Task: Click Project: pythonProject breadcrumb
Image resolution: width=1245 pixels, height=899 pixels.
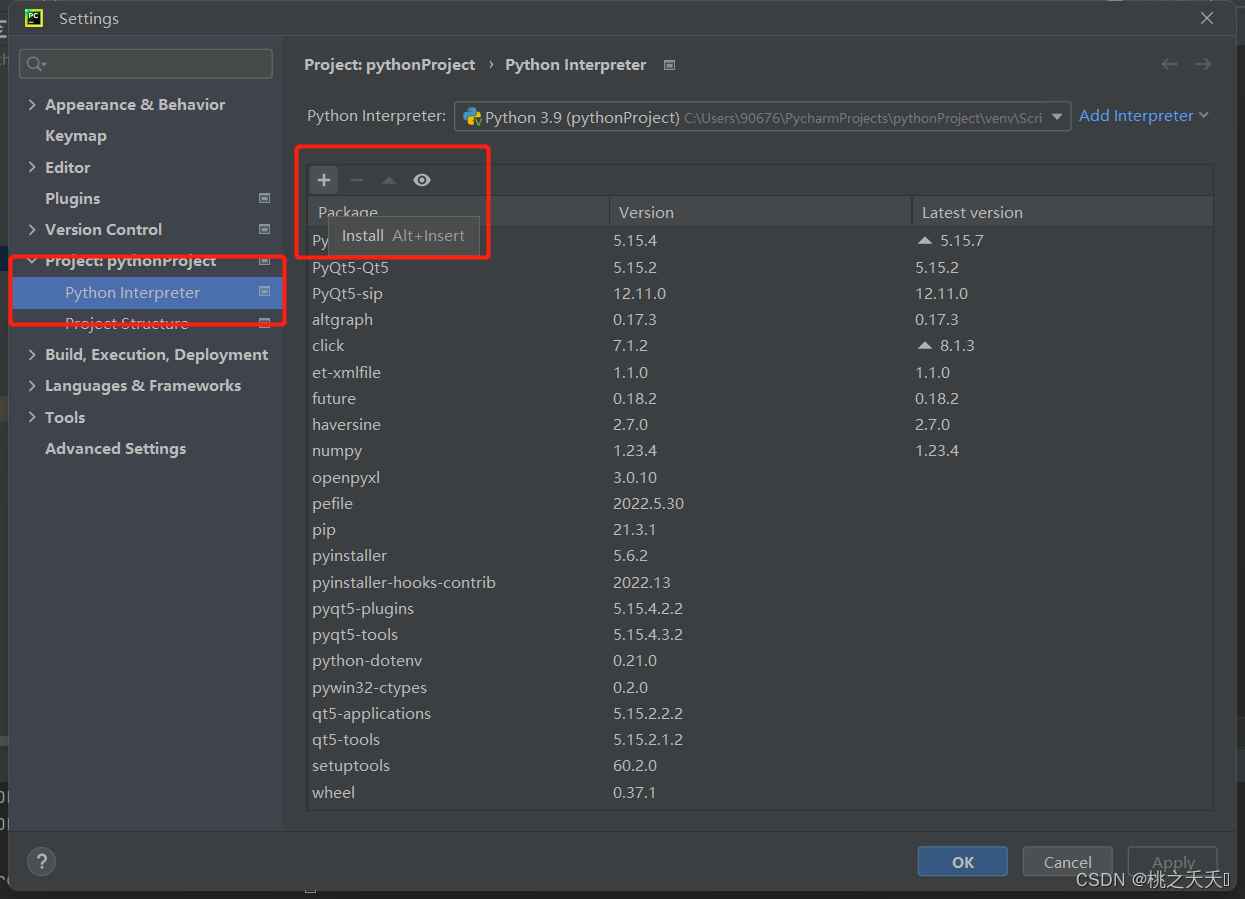Action: [x=390, y=64]
